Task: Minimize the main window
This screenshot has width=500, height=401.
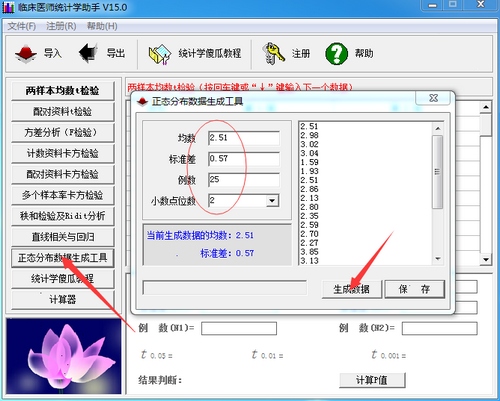Action: pyautogui.click(x=433, y=5)
